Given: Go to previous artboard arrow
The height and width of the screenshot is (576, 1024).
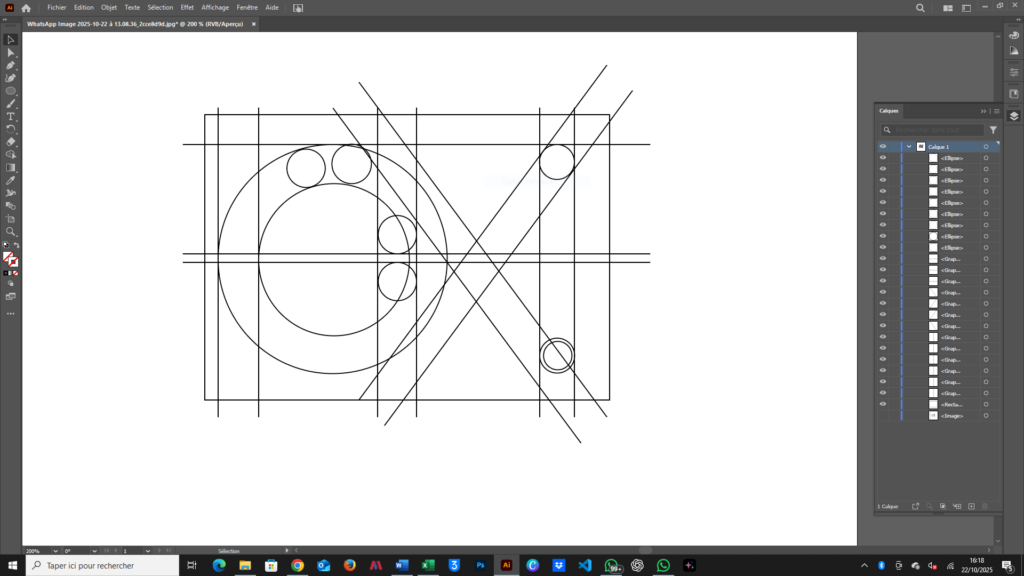Looking at the screenshot, I should pos(116,551).
